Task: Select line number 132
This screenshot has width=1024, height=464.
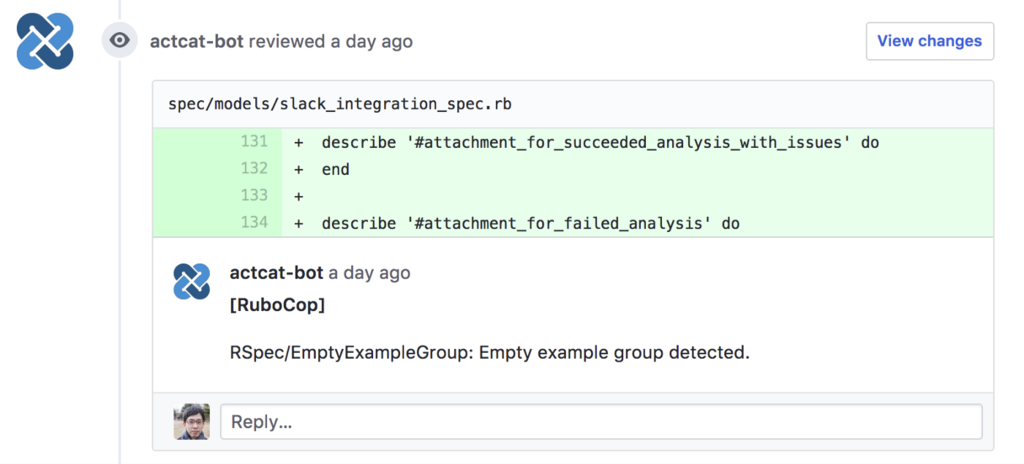Action: [254, 169]
